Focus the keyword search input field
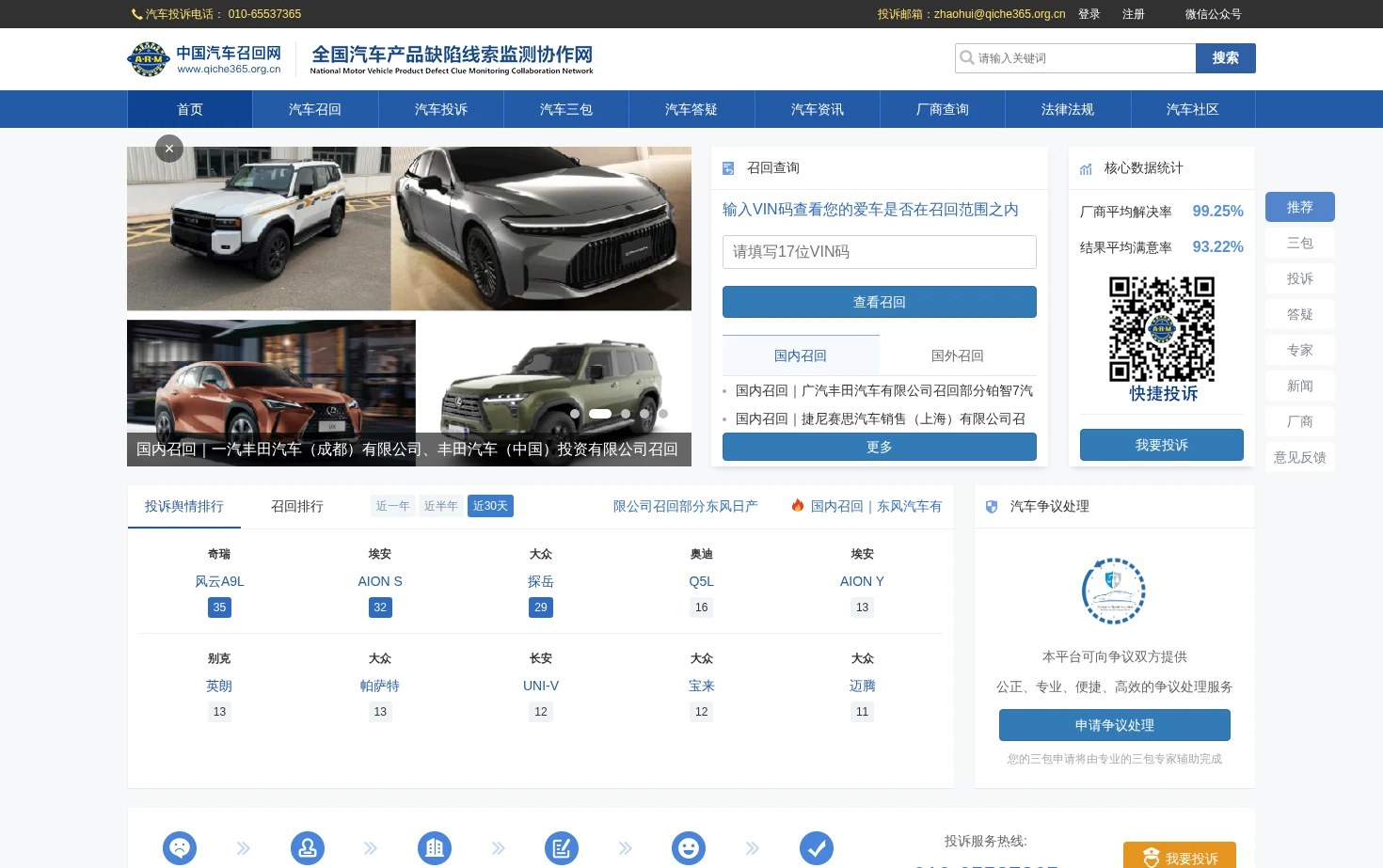The height and width of the screenshot is (868, 1383). pyautogui.click(x=1075, y=58)
